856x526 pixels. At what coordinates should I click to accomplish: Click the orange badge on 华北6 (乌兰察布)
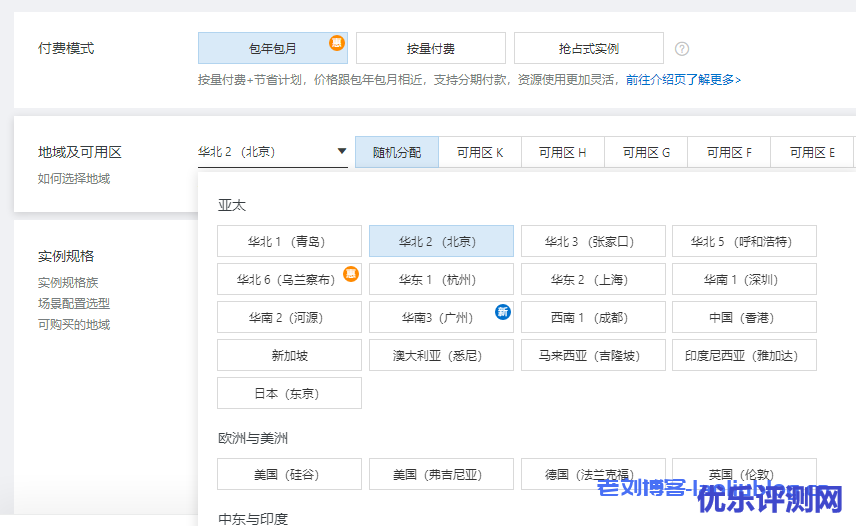[350, 273]
